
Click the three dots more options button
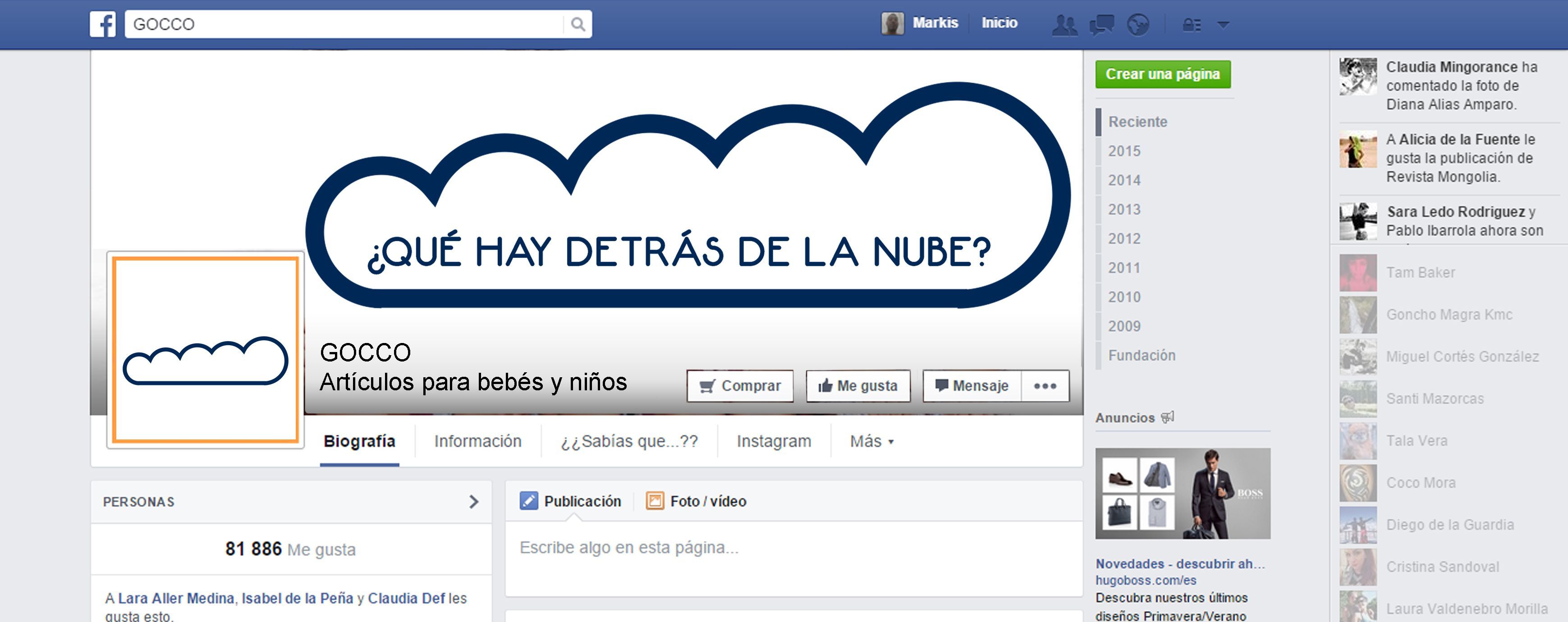1045,386
